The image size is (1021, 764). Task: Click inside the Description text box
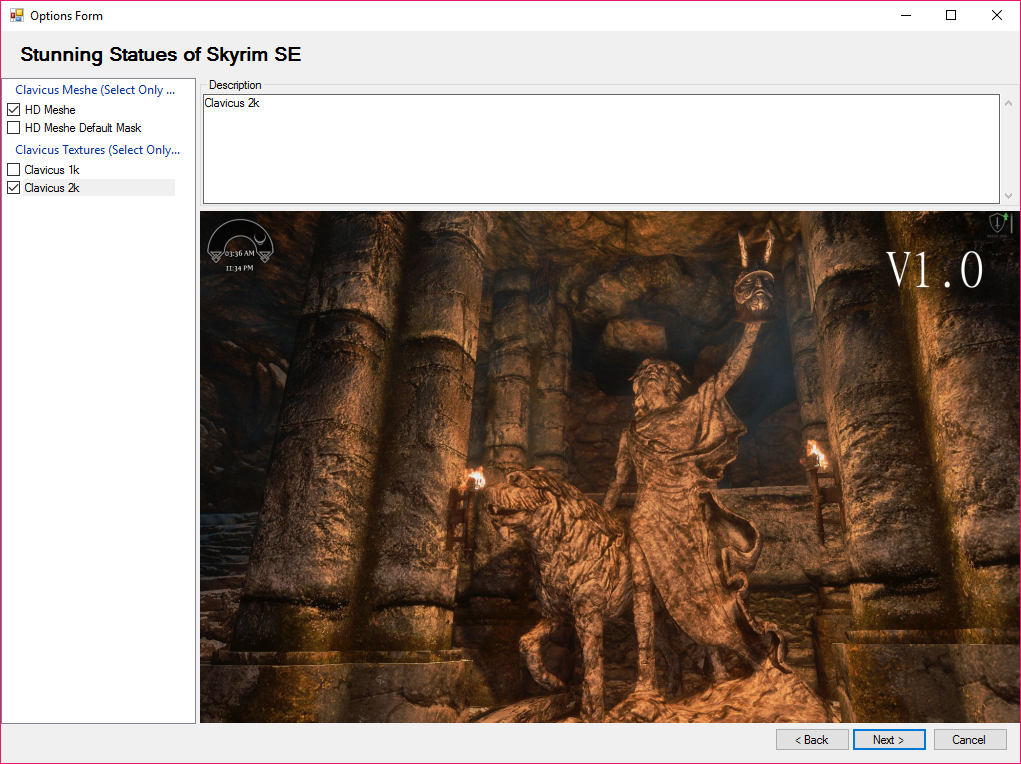point(601,149)
